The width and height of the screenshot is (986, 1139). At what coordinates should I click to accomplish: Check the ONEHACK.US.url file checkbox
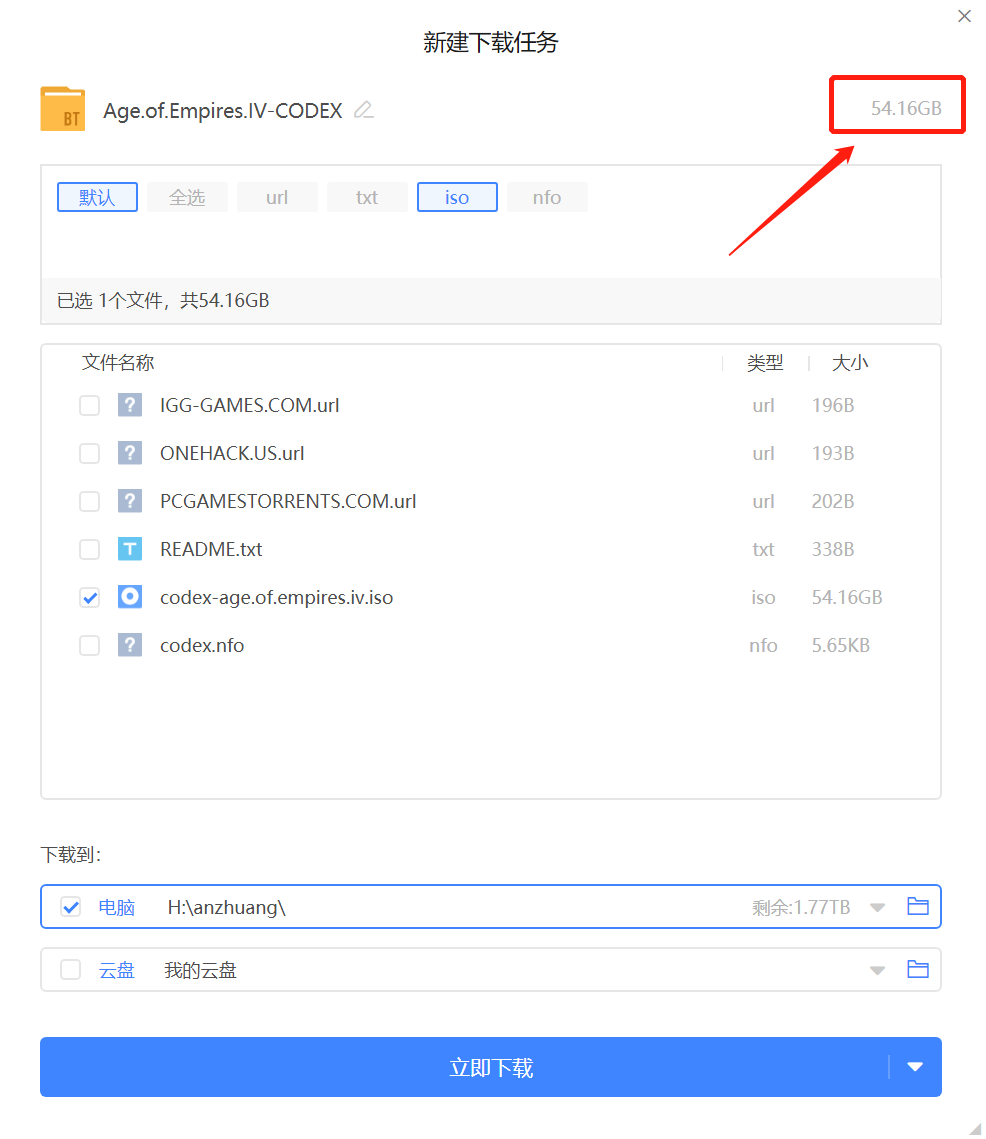pos(89,453)
